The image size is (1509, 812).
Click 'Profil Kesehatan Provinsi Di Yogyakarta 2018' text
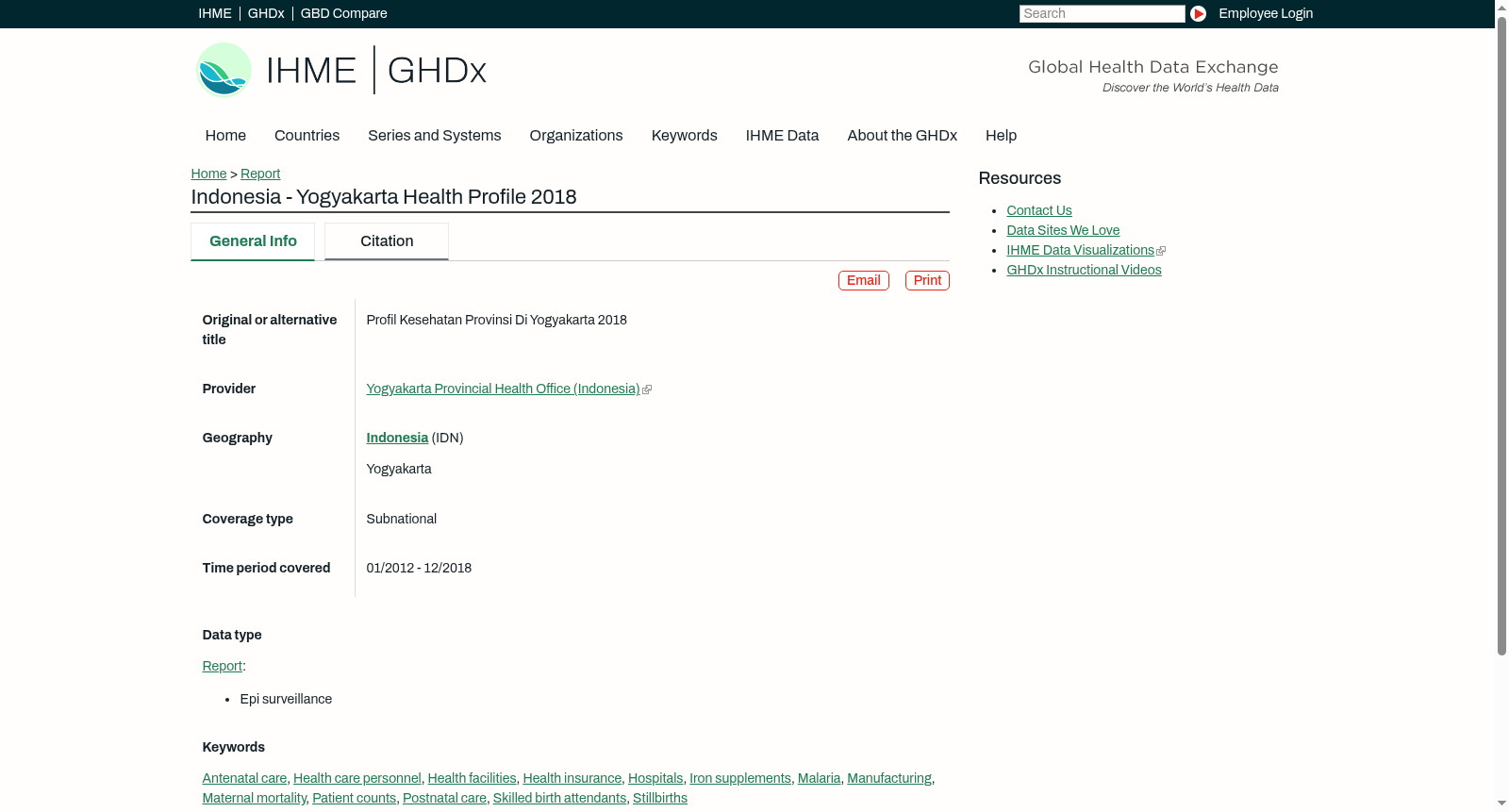[x=496, y=320]
